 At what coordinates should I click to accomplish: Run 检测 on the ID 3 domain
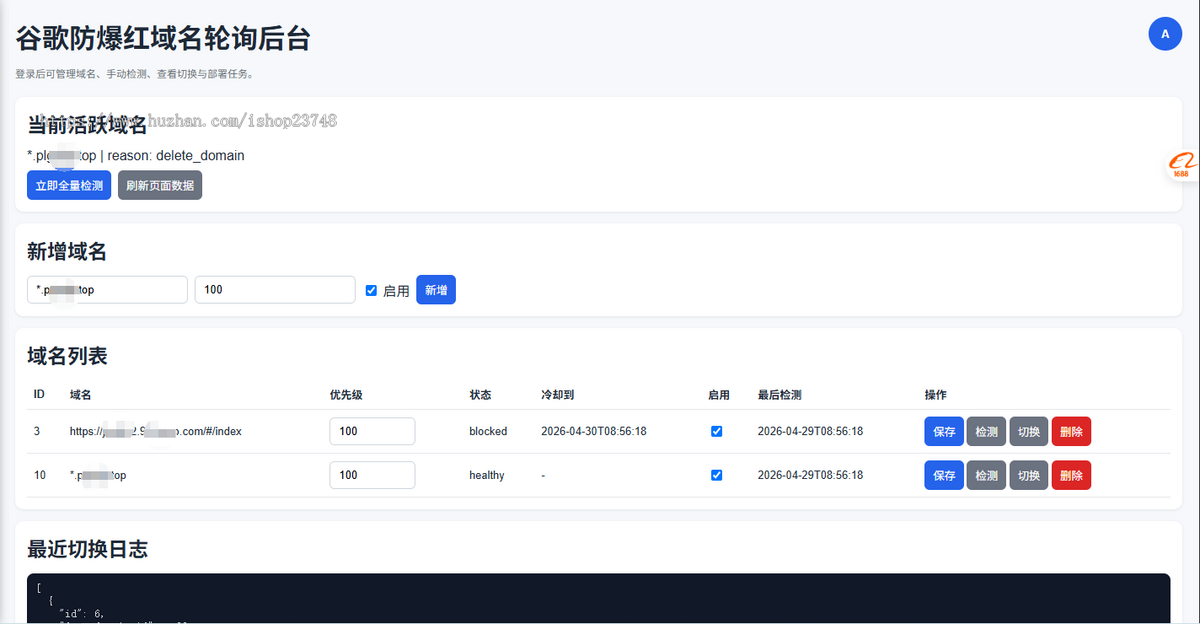coord(986,432)
